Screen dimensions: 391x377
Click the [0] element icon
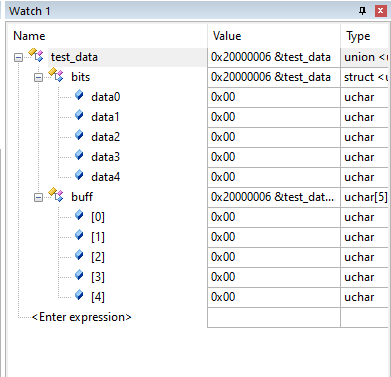pyautogui.click(x=79, y=215)
